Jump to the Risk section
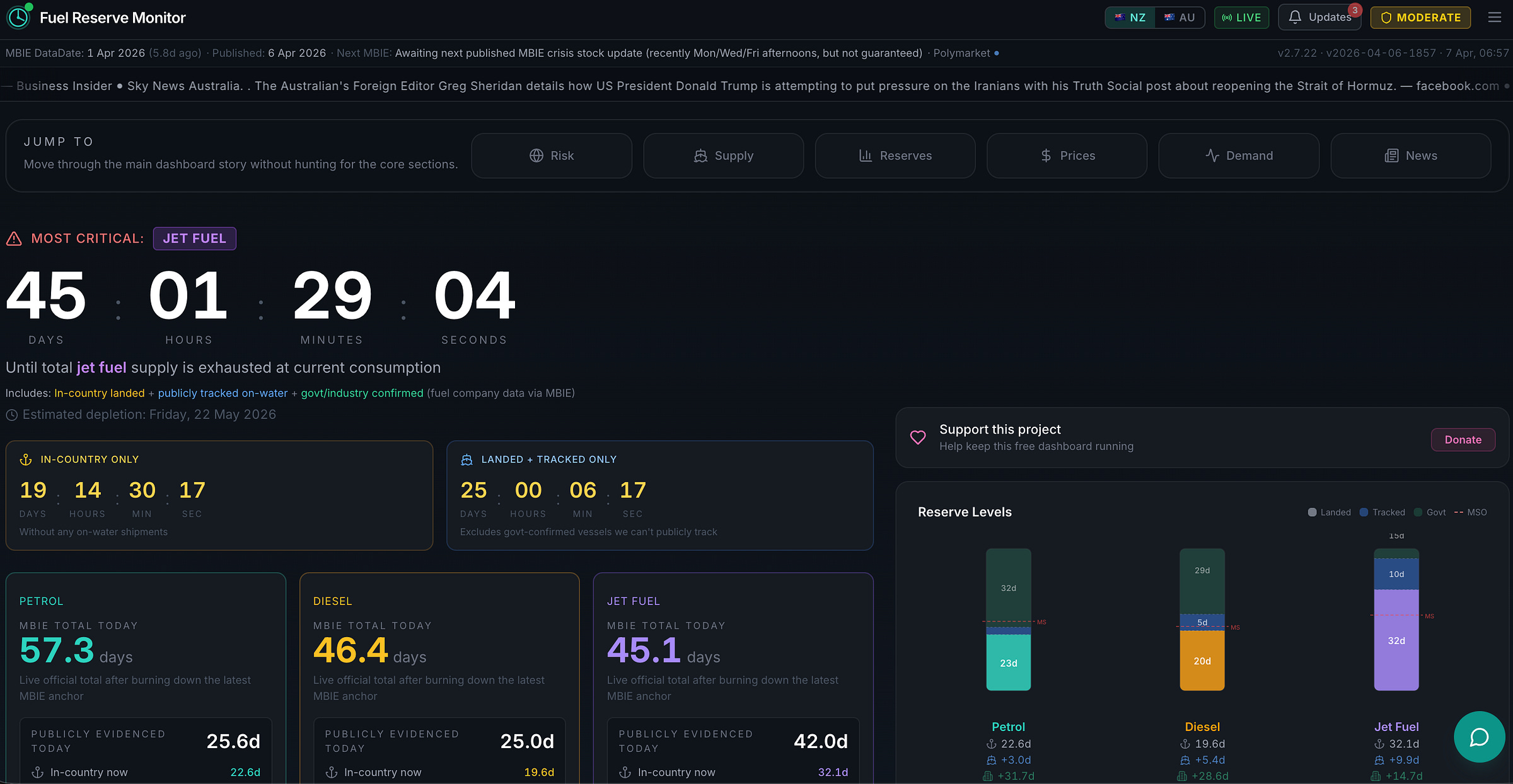This screenshot has height=784, width=1513. point(552,156)
